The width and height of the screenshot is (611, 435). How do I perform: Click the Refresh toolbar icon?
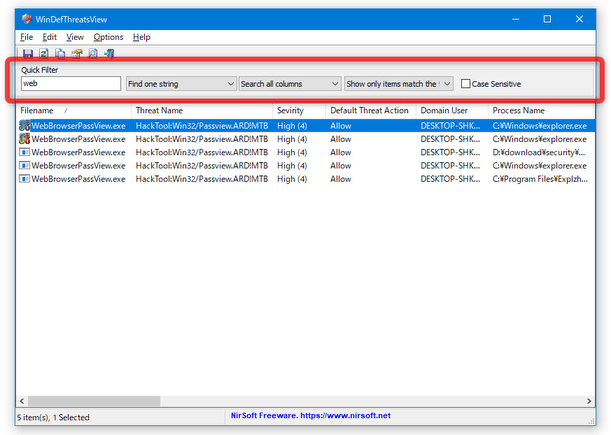click(44, 53)
